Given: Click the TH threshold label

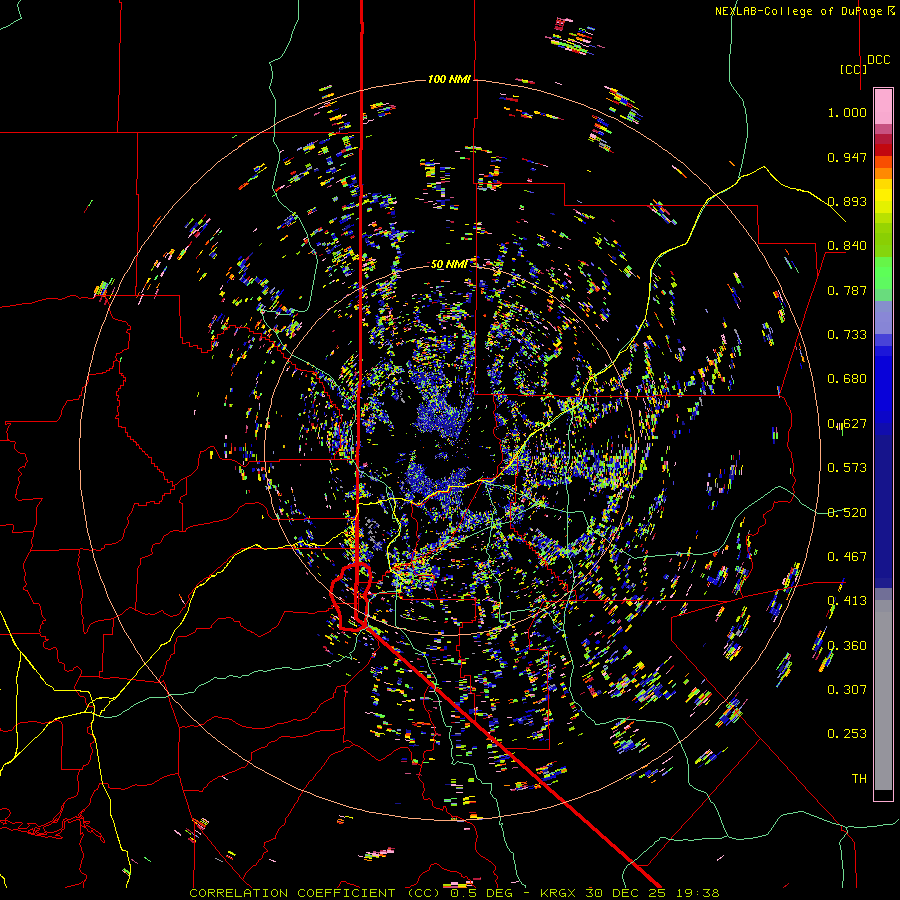Looking at the screenshot, I should 859,779.
